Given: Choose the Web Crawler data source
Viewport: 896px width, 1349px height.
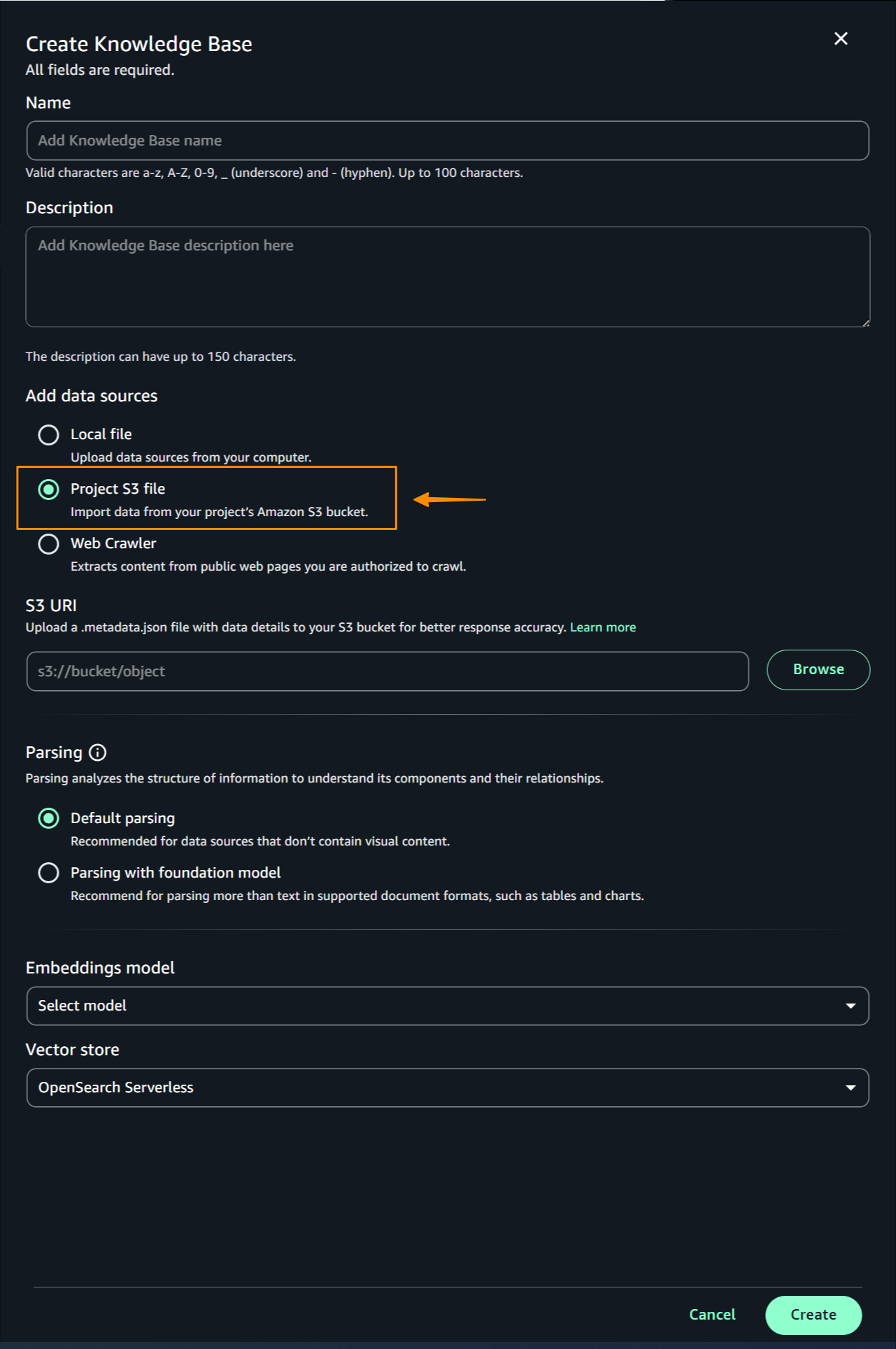Looking at the screenshot, I should [48, 544].
